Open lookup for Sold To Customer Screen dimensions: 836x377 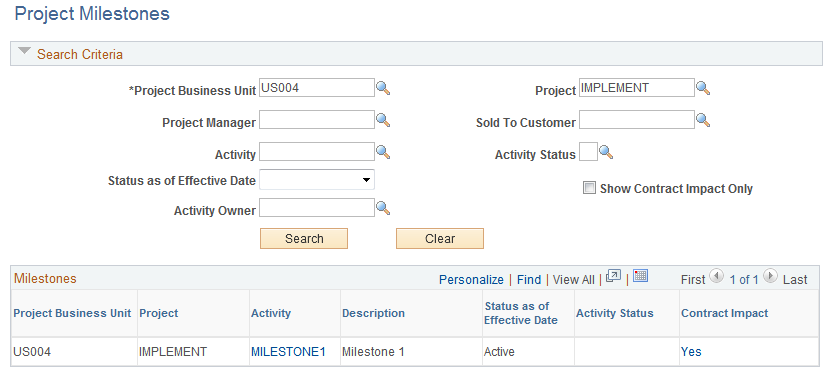coord(703,120)
